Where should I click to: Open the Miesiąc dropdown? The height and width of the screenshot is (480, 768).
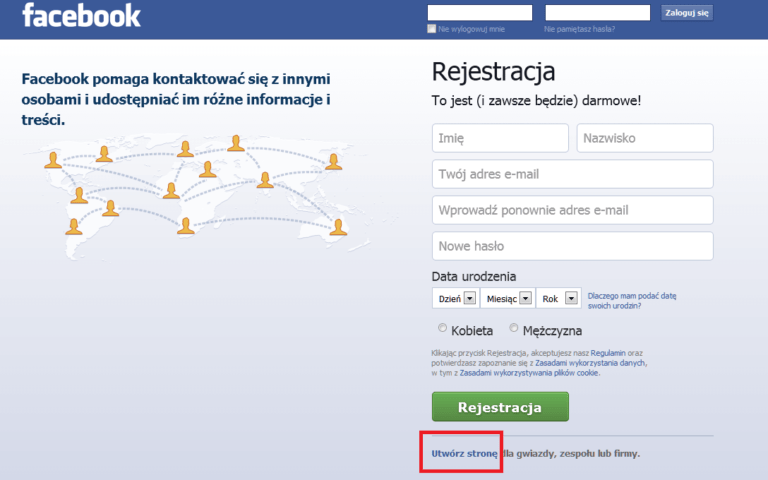pos(508,298)
